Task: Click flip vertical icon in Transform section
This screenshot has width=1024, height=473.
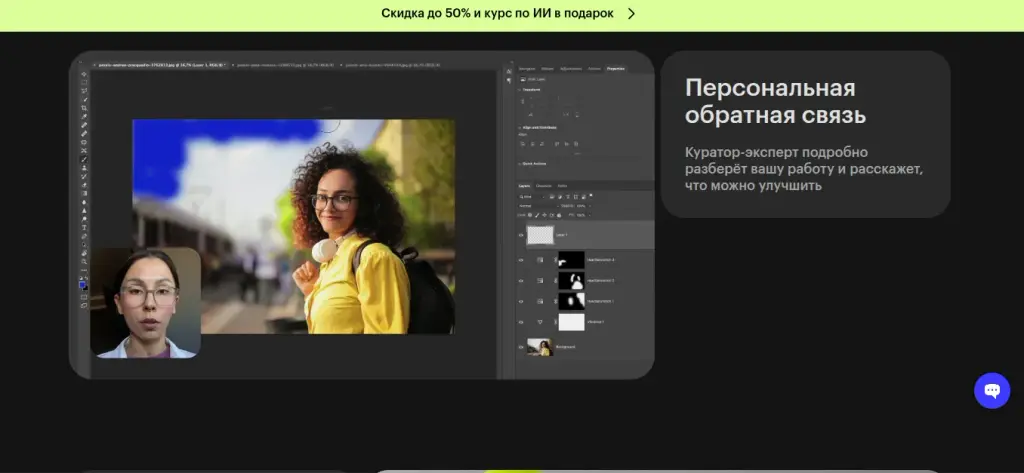Action: click(x=577, y=114)
